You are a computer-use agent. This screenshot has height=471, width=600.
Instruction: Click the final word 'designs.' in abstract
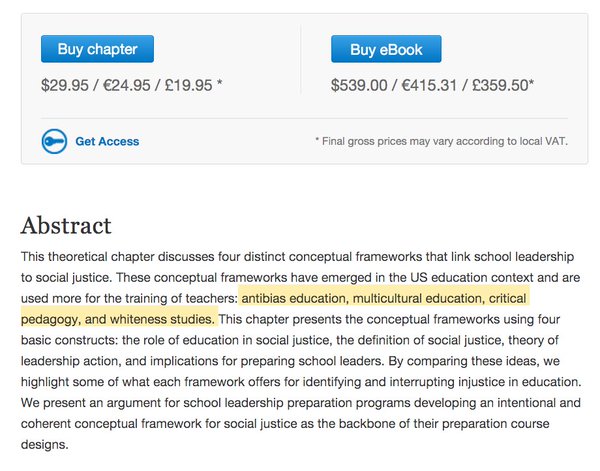point(44,445)
